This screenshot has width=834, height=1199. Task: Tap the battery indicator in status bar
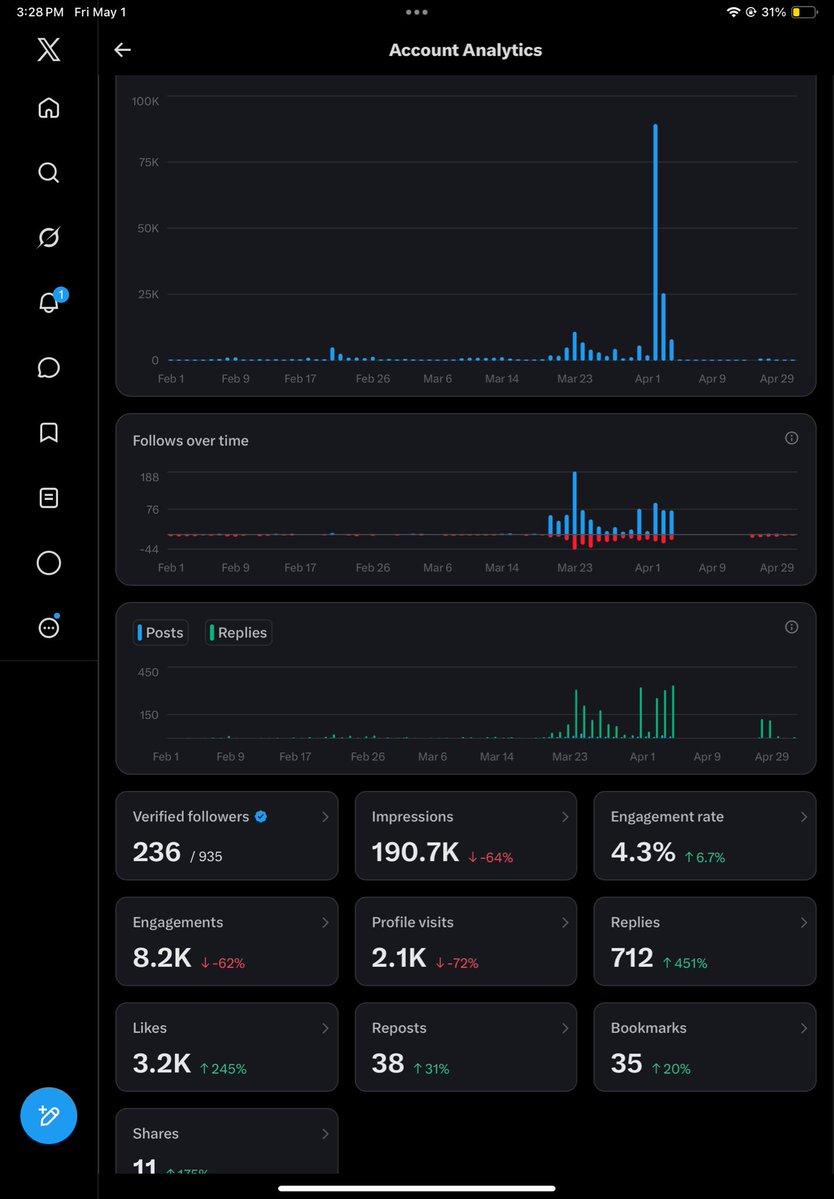tap(804, 12)
